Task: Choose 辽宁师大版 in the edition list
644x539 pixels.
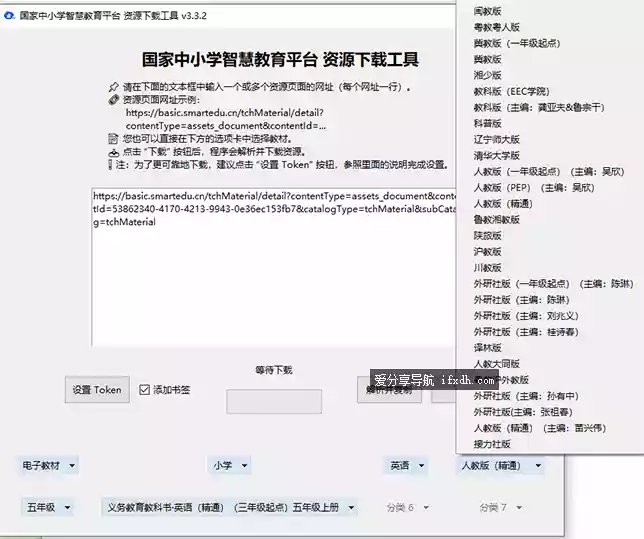Action: coord(497,139)
